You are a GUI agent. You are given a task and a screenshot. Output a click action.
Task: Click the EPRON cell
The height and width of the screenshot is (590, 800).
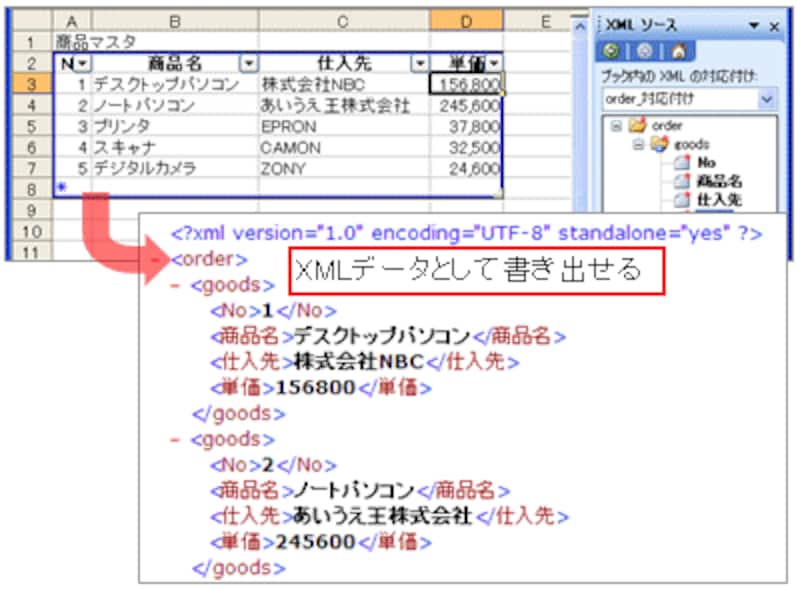point(343,126)
